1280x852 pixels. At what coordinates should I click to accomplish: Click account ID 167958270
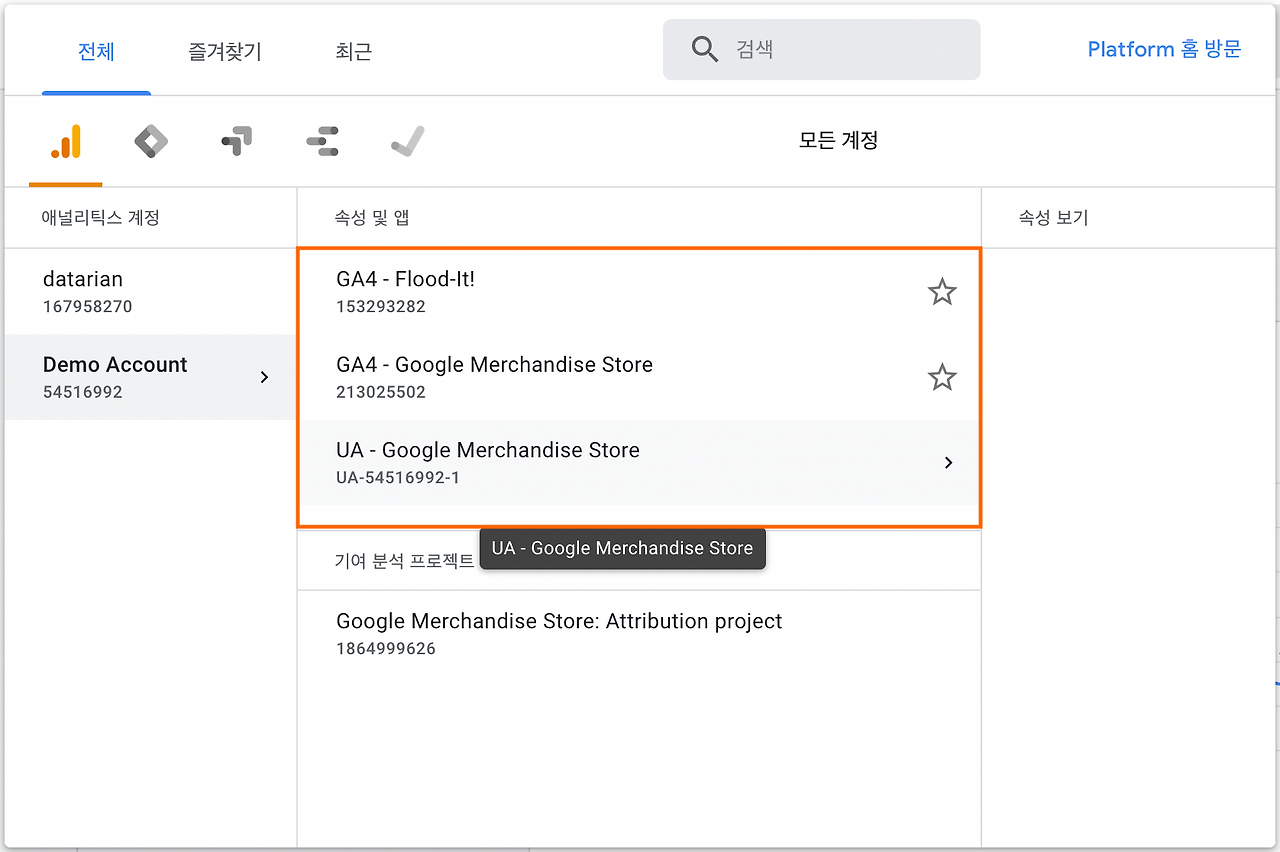[88, 307]
